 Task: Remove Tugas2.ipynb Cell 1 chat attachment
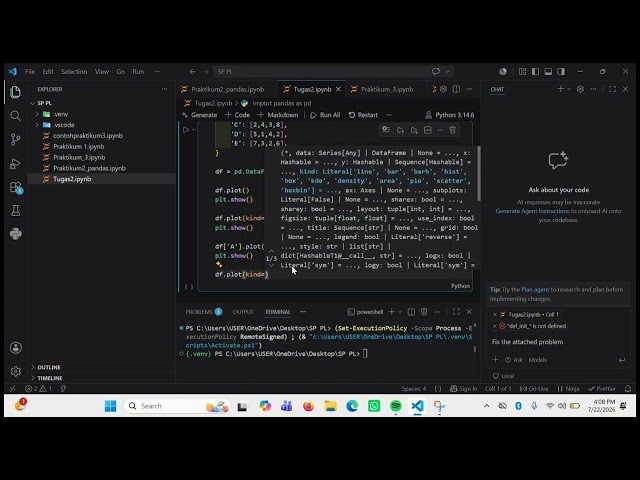point(495,314)
